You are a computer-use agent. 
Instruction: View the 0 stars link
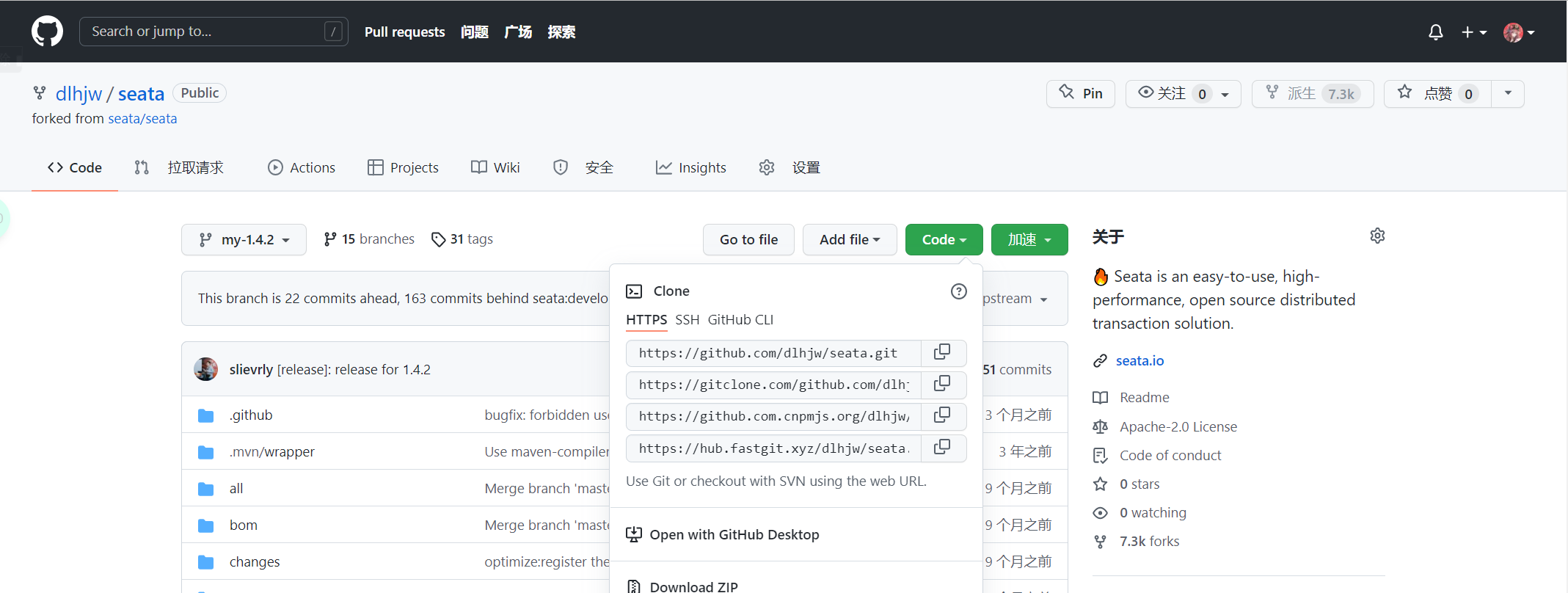pos(1139,484)
